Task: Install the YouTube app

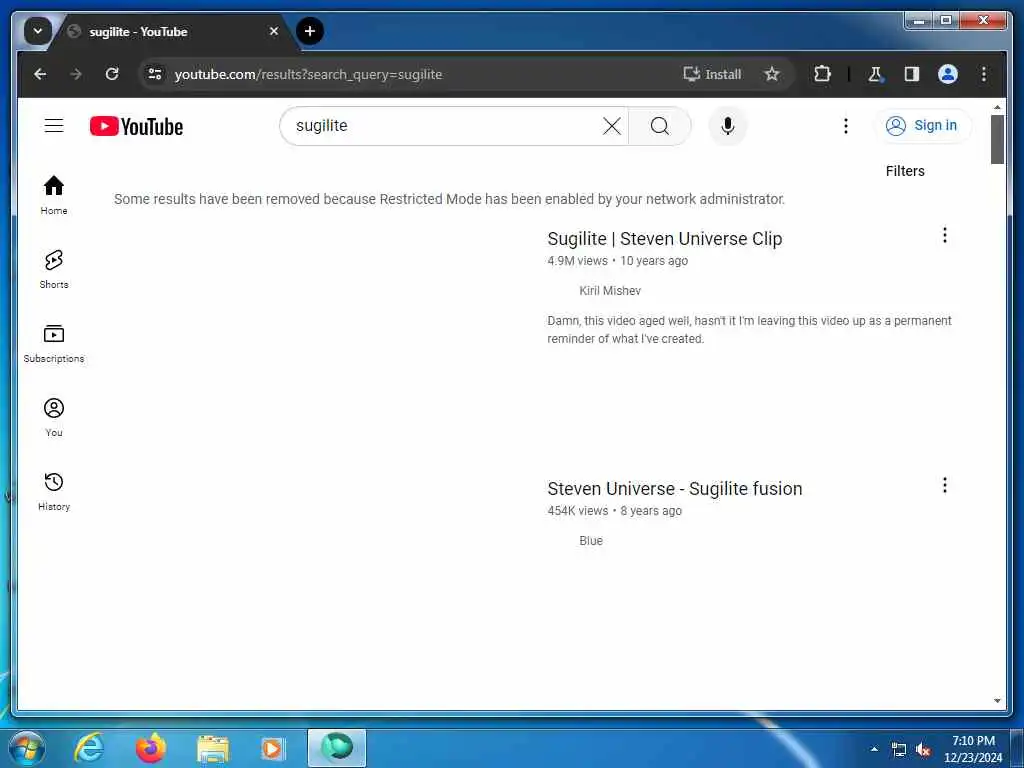Action: point(712,74)
